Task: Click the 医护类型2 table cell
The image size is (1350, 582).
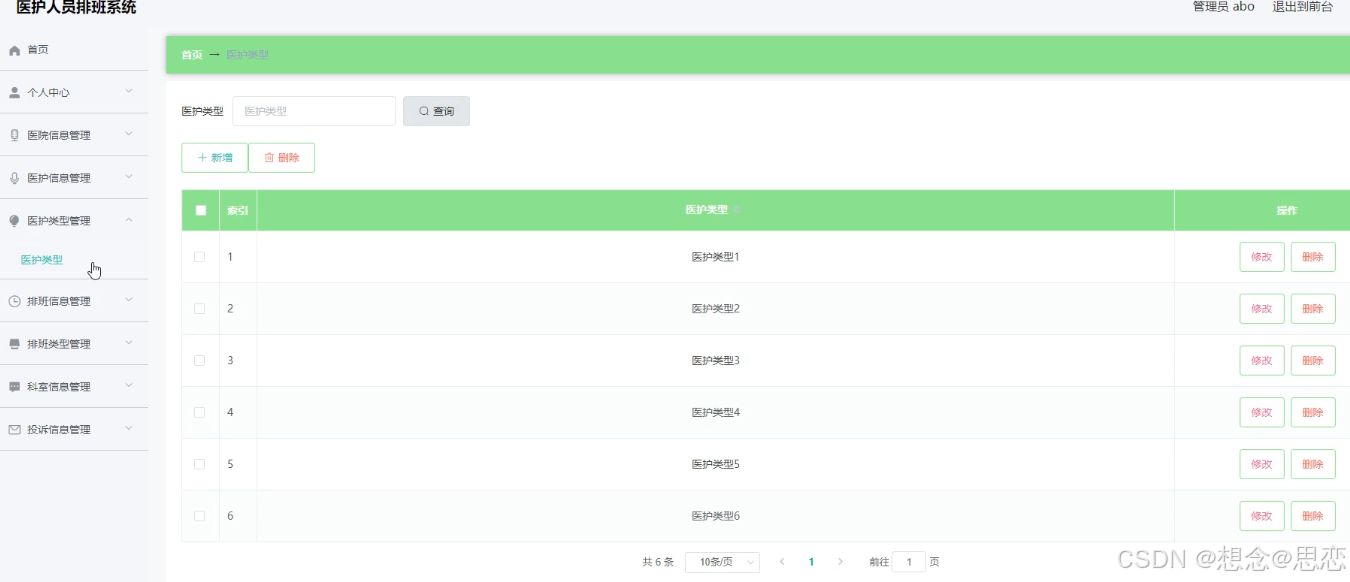Action: click(x=715, y=309)
